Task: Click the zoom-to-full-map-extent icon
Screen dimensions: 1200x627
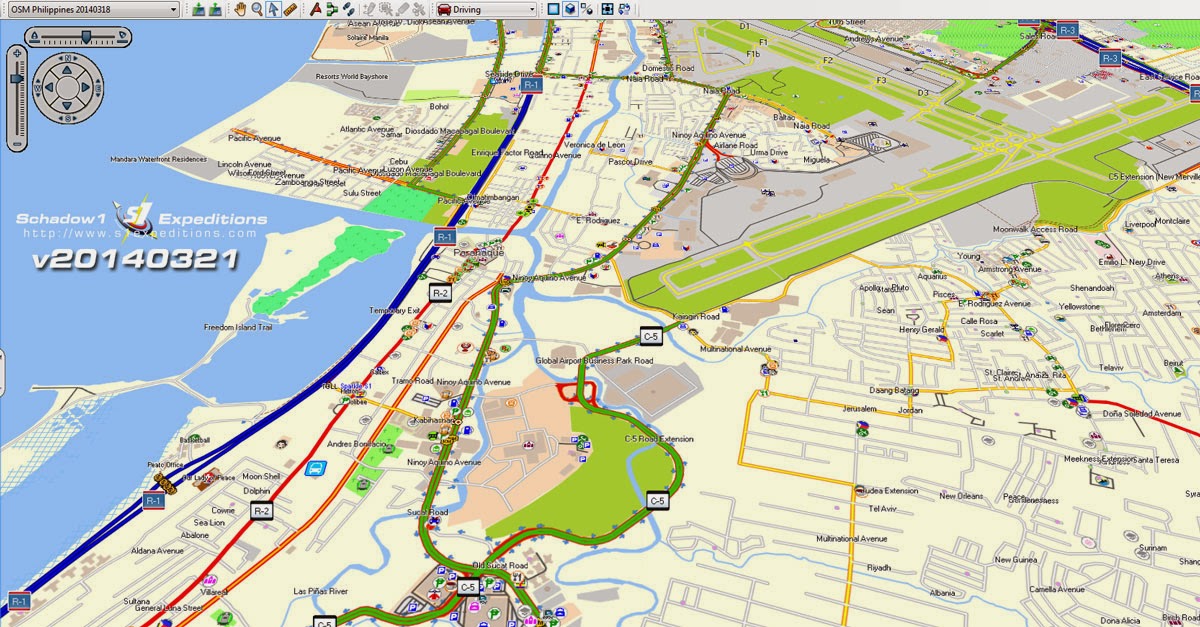Action: point(607,9)
